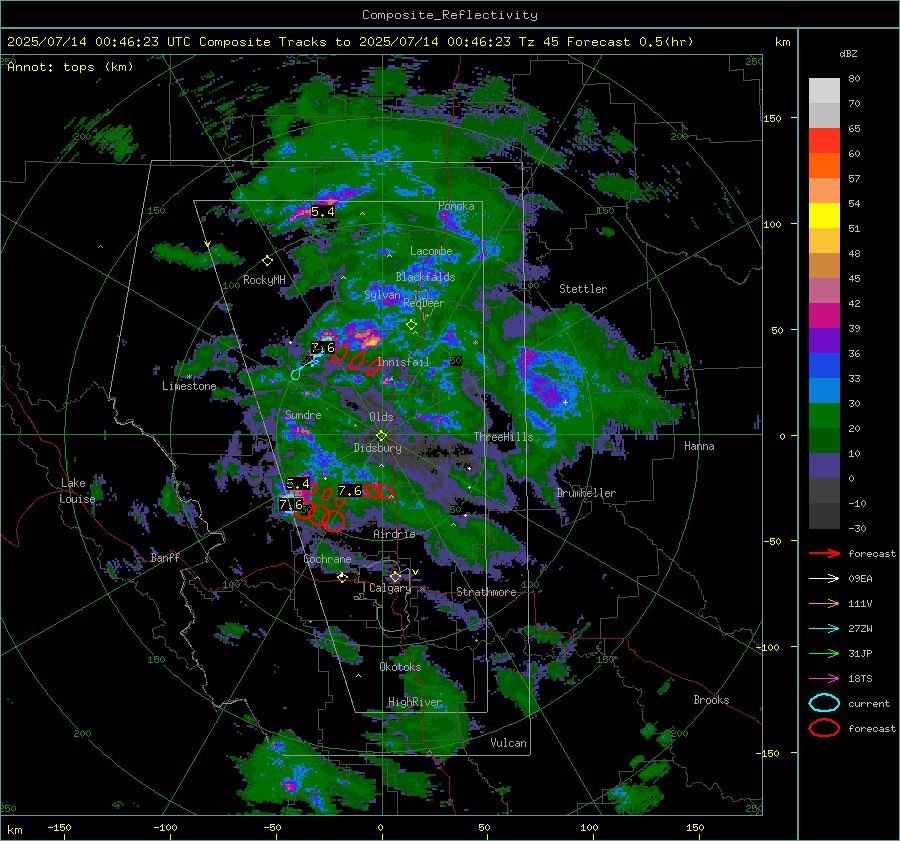Click the Brooks town label
900x841 pixels.
pyautogui.click(x=711, y=700)
